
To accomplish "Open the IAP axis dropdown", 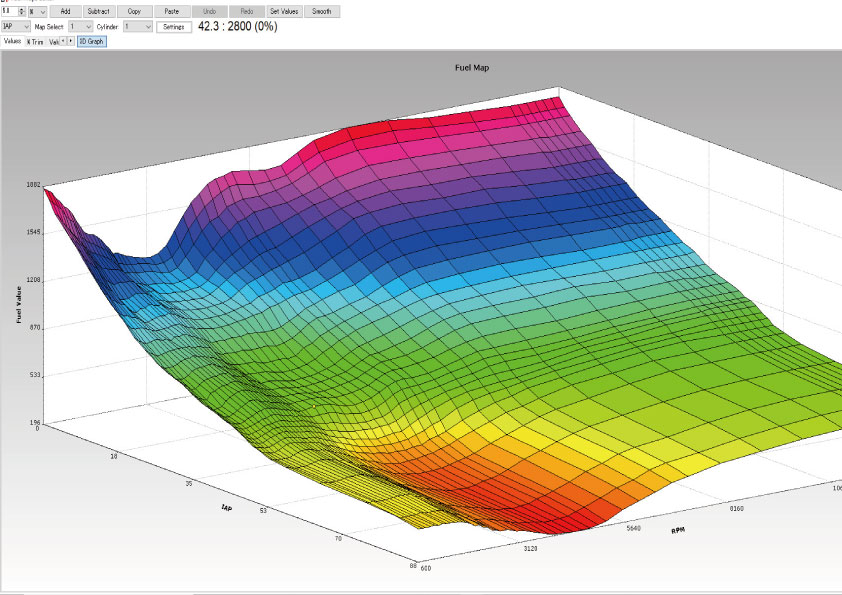I will (15, 27).
